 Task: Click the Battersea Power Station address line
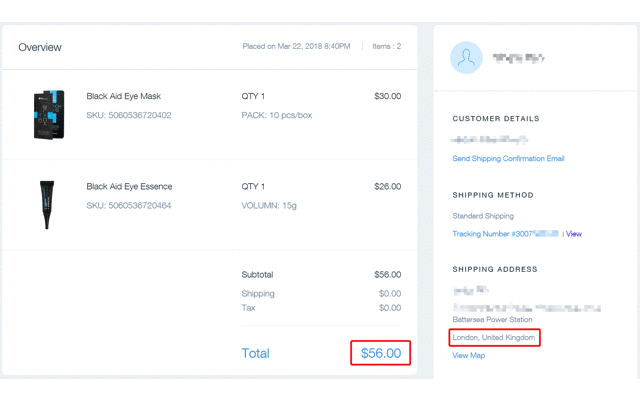pyautogui.click(x=492, y=320)
